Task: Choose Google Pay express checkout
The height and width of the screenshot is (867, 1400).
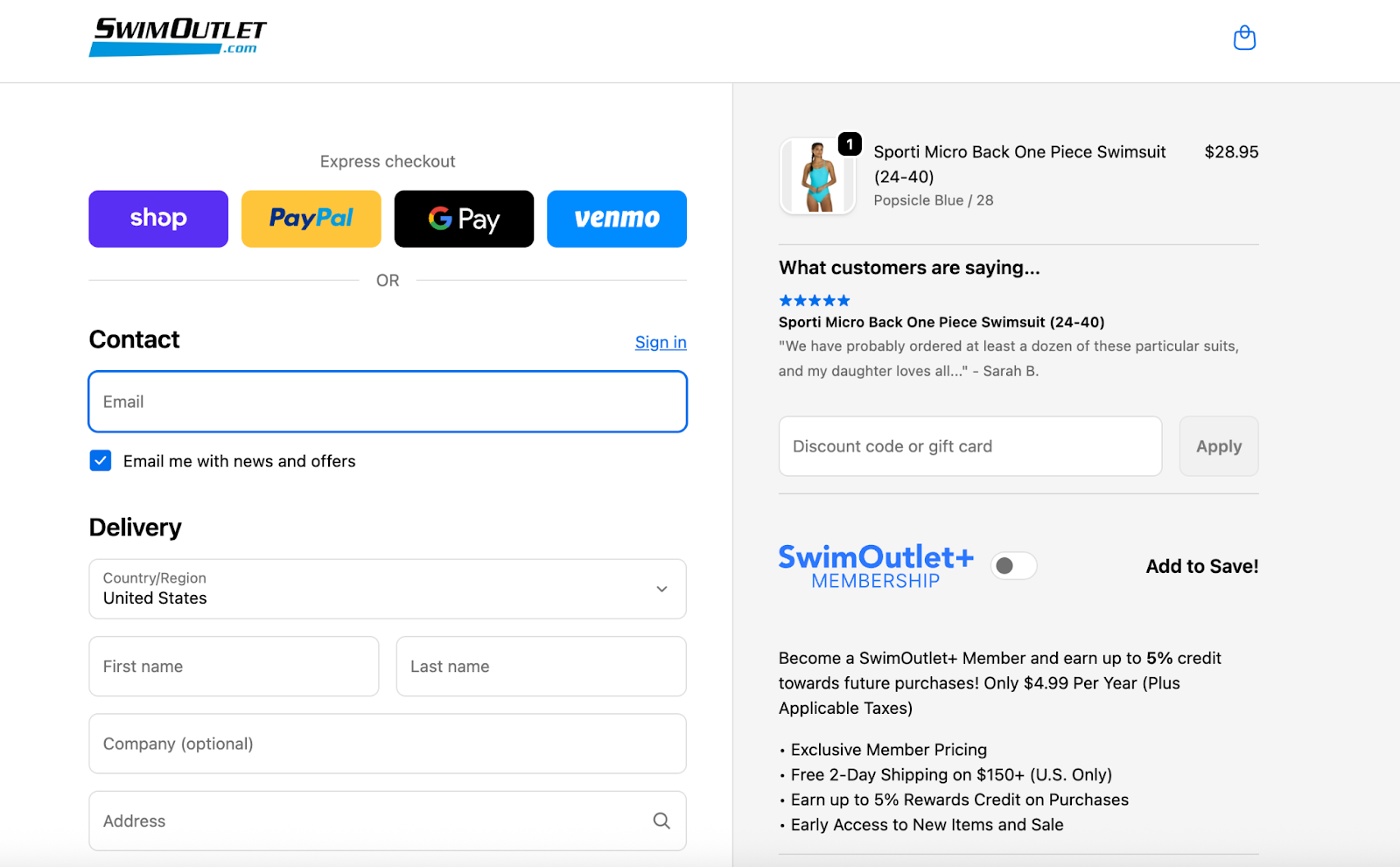Action: (464, 219)
